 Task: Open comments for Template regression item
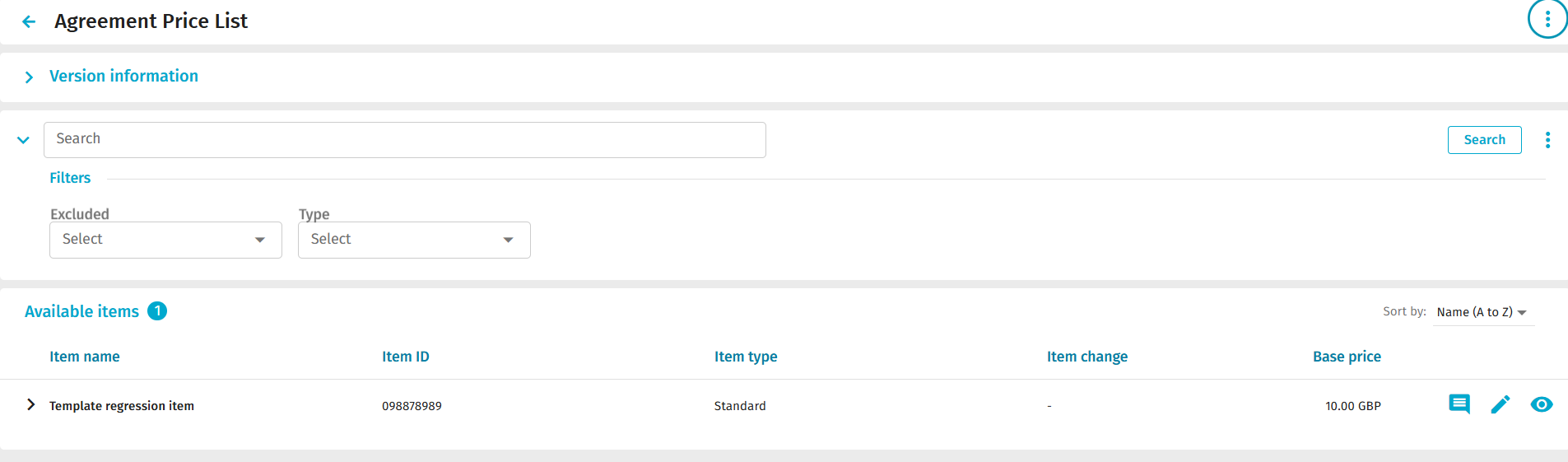click(x=1459, y=404)
